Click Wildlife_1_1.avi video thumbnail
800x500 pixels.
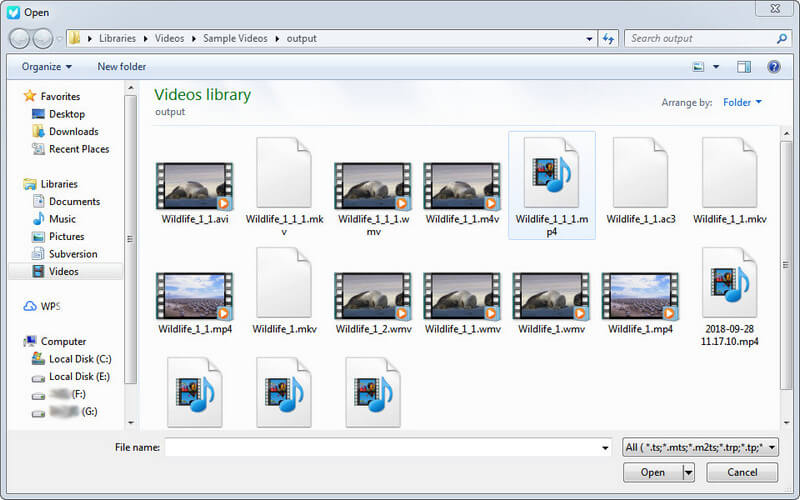coord(195,187)
